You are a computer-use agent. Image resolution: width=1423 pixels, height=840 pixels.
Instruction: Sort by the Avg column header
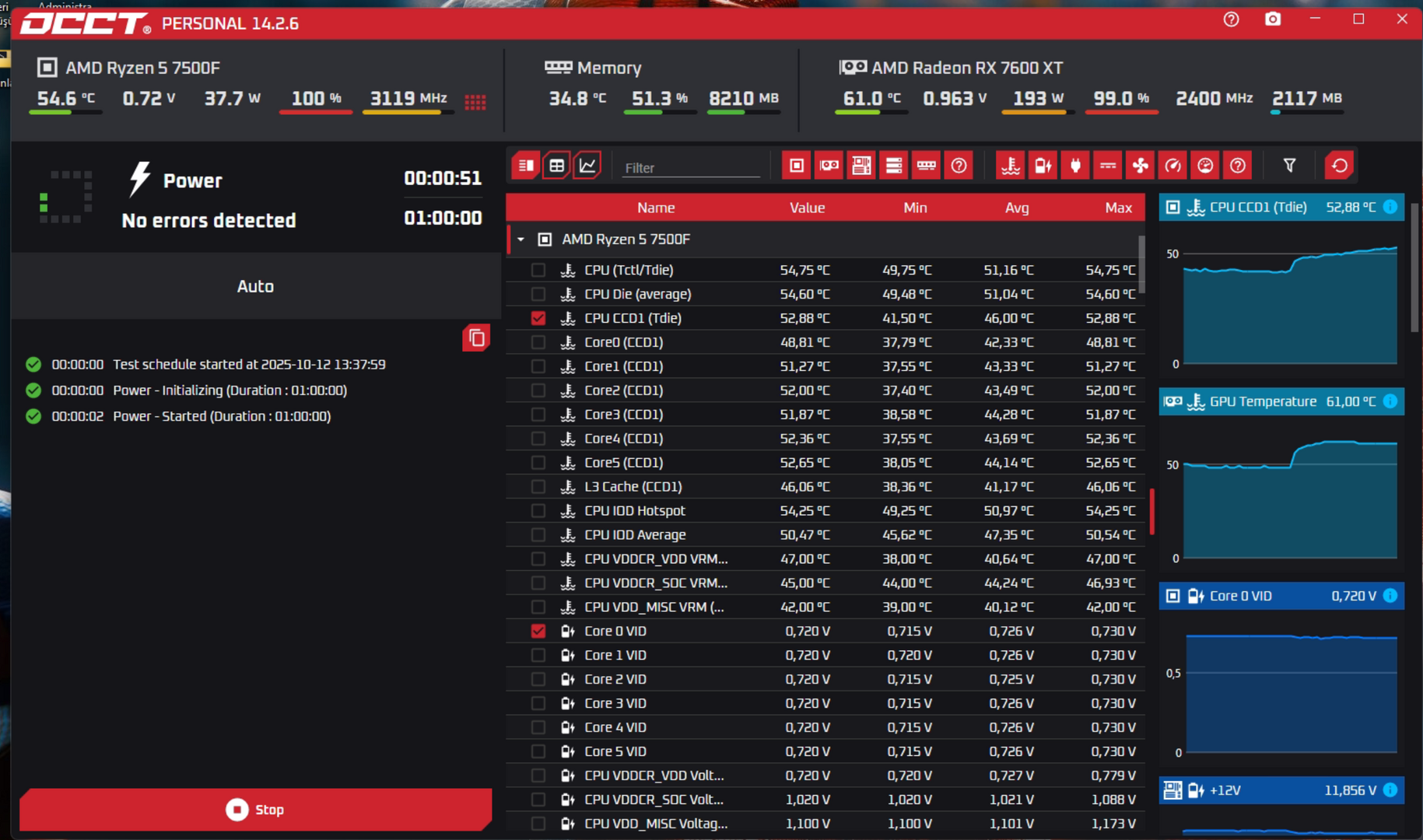click(x=1017, y=208)
